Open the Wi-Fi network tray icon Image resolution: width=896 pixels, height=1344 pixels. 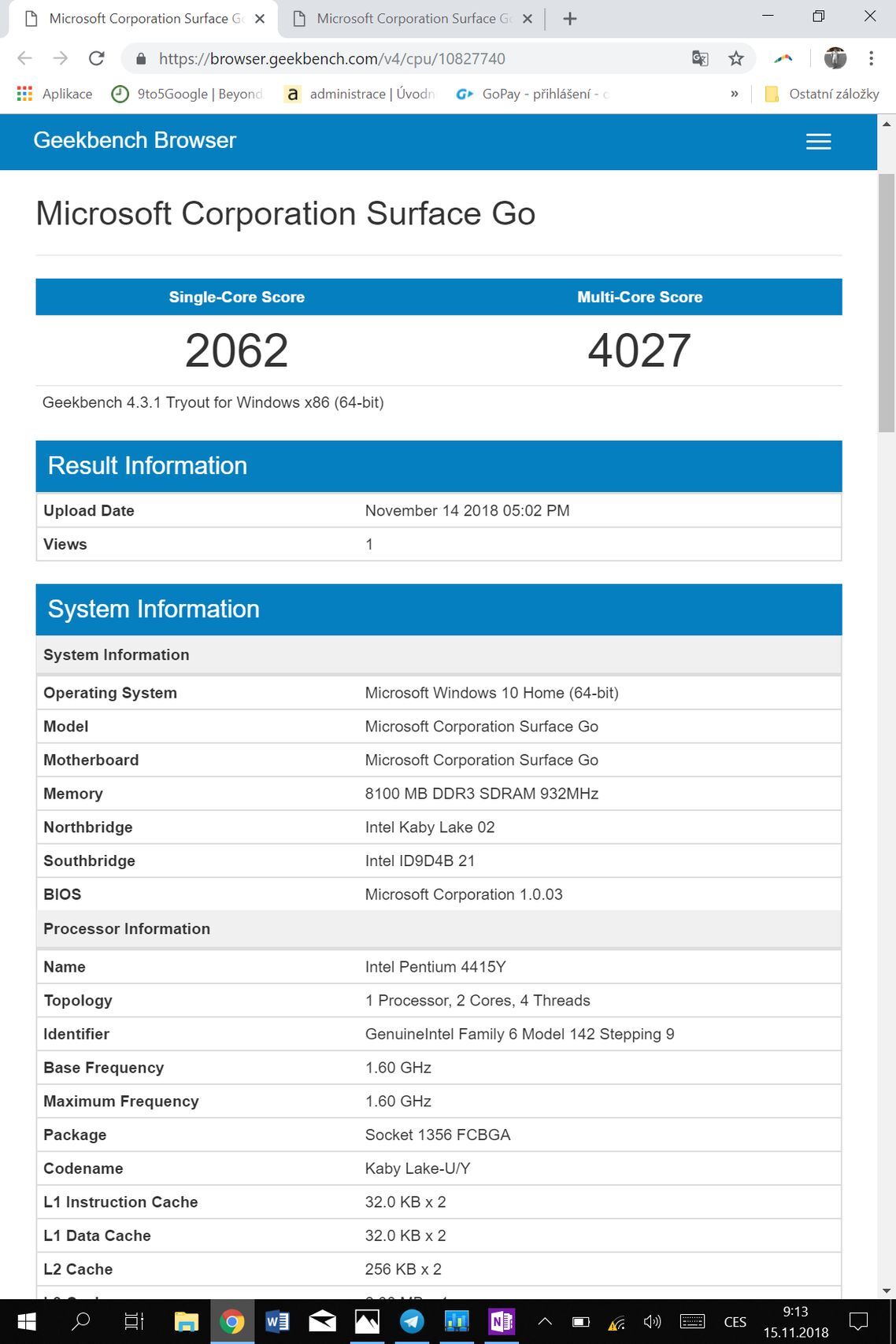(x=616, y=1322)
